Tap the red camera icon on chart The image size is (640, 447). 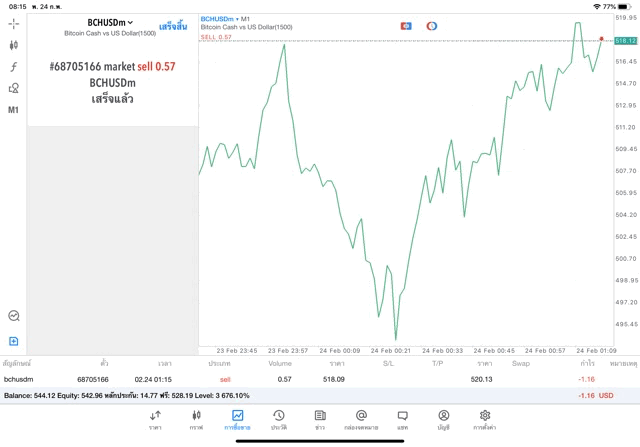coord(405,25)
